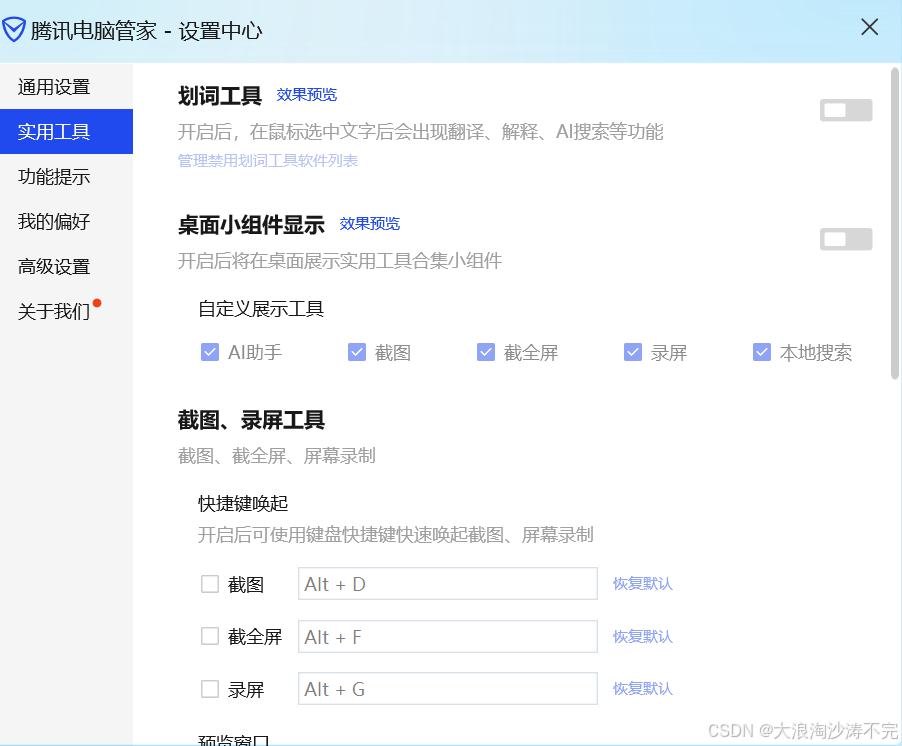Uncheck the 录屏 widget tool checkbox
Screen dimensions: 902x746
(633, 352)
